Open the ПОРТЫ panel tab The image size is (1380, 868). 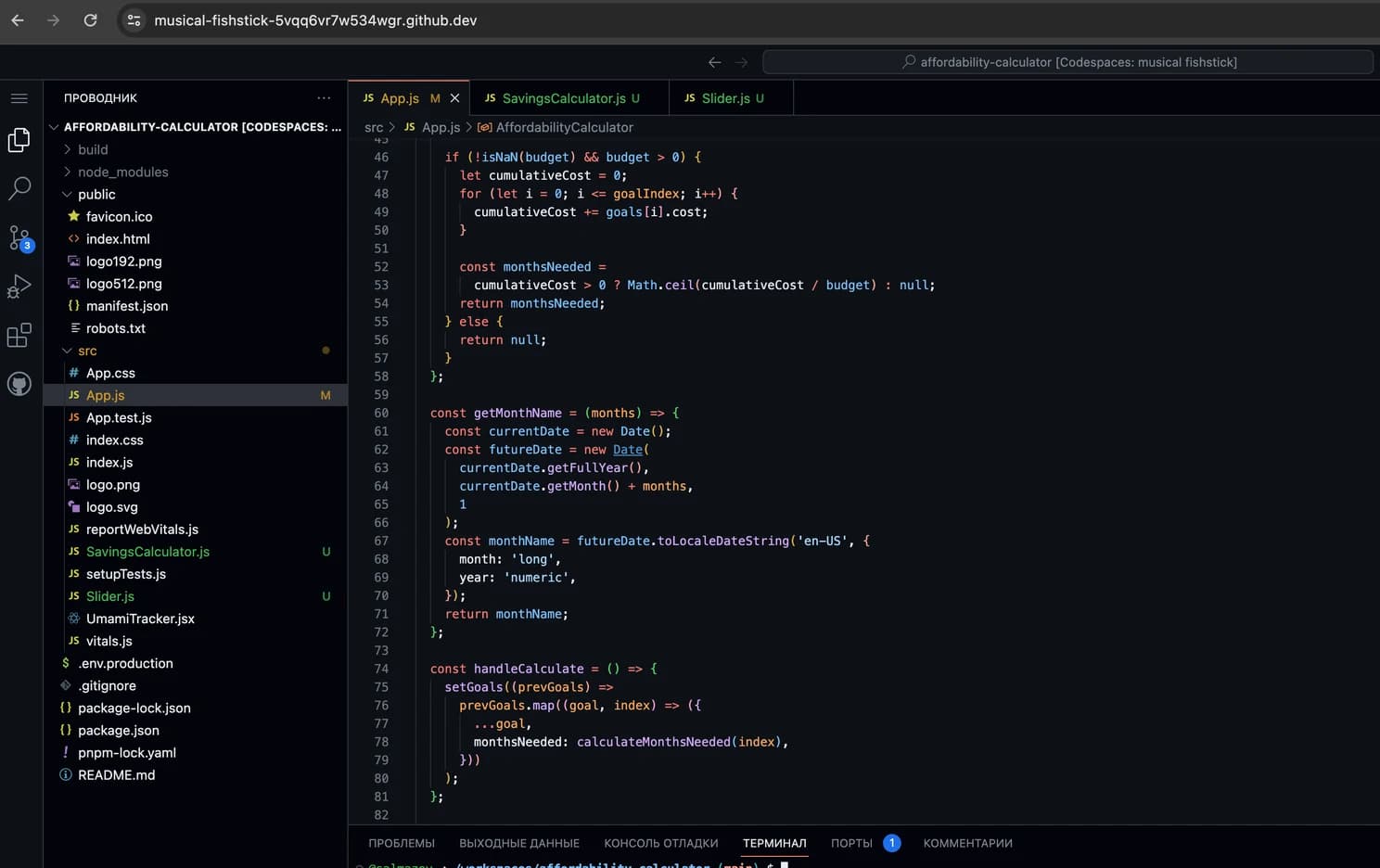851,843
